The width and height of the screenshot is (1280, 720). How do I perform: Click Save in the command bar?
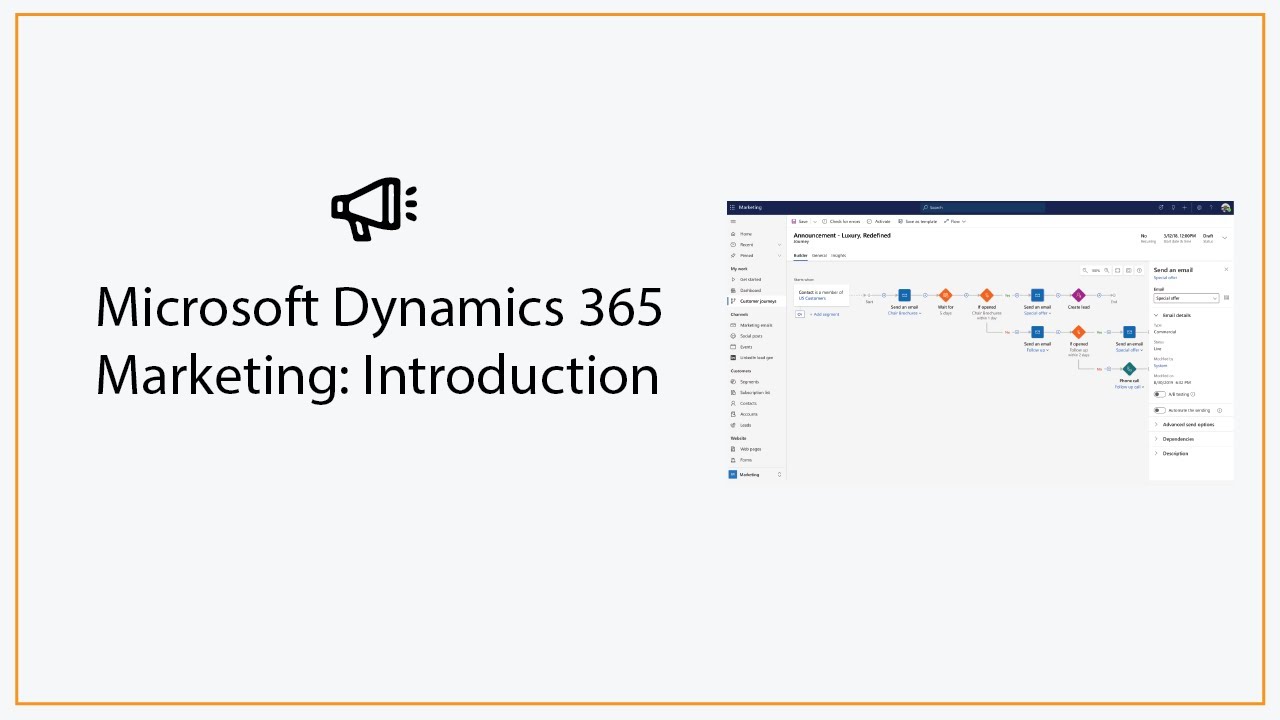click(800, 221)
